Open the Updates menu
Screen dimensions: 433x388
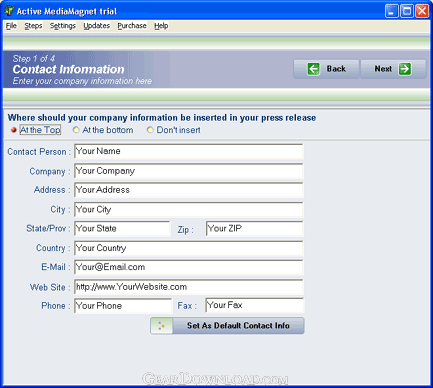97,26
